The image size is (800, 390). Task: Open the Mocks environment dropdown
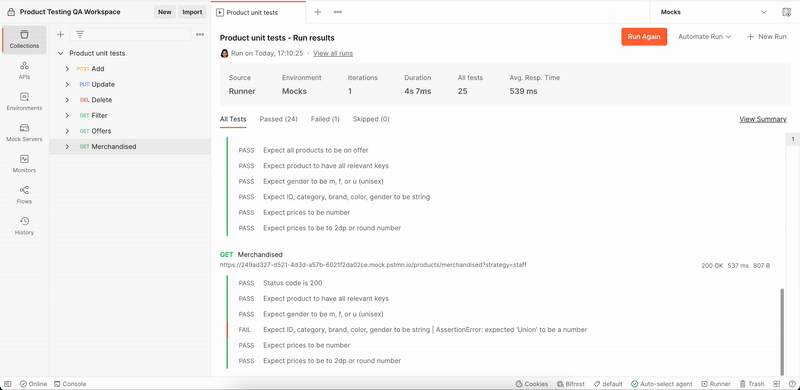pyautogui.click(x=713, y=12)
